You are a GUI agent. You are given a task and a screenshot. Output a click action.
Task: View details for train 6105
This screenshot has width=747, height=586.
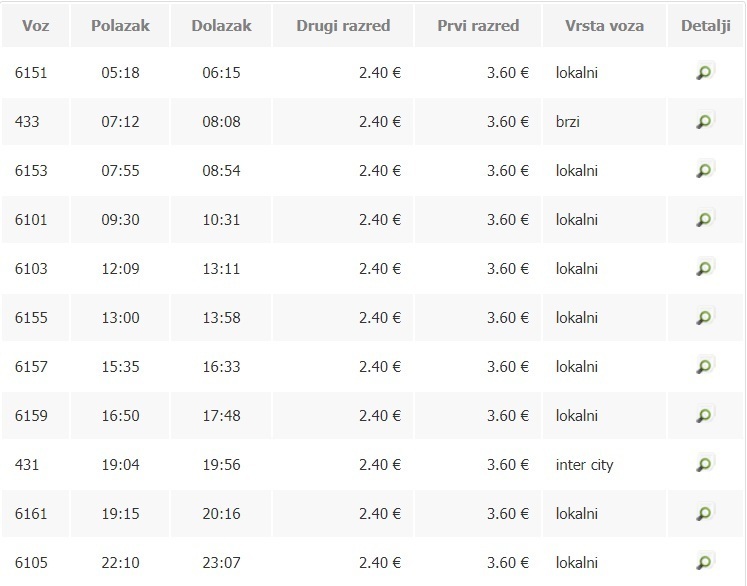705,562
